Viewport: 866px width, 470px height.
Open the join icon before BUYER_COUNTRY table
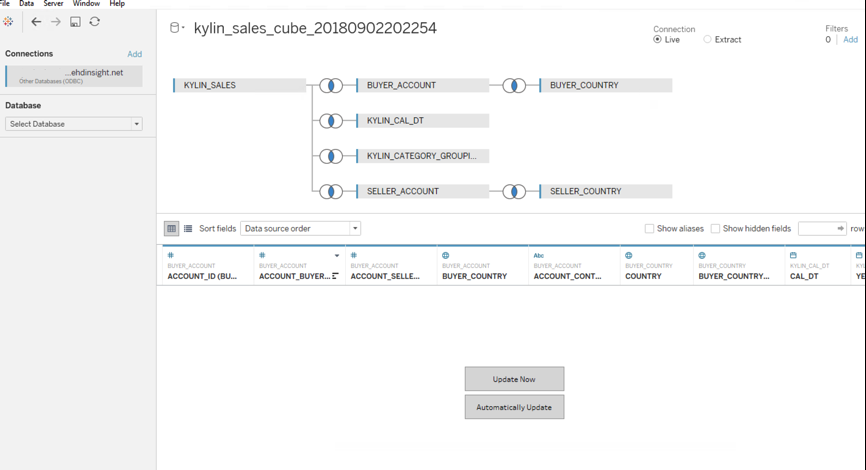tap(514, 86)
